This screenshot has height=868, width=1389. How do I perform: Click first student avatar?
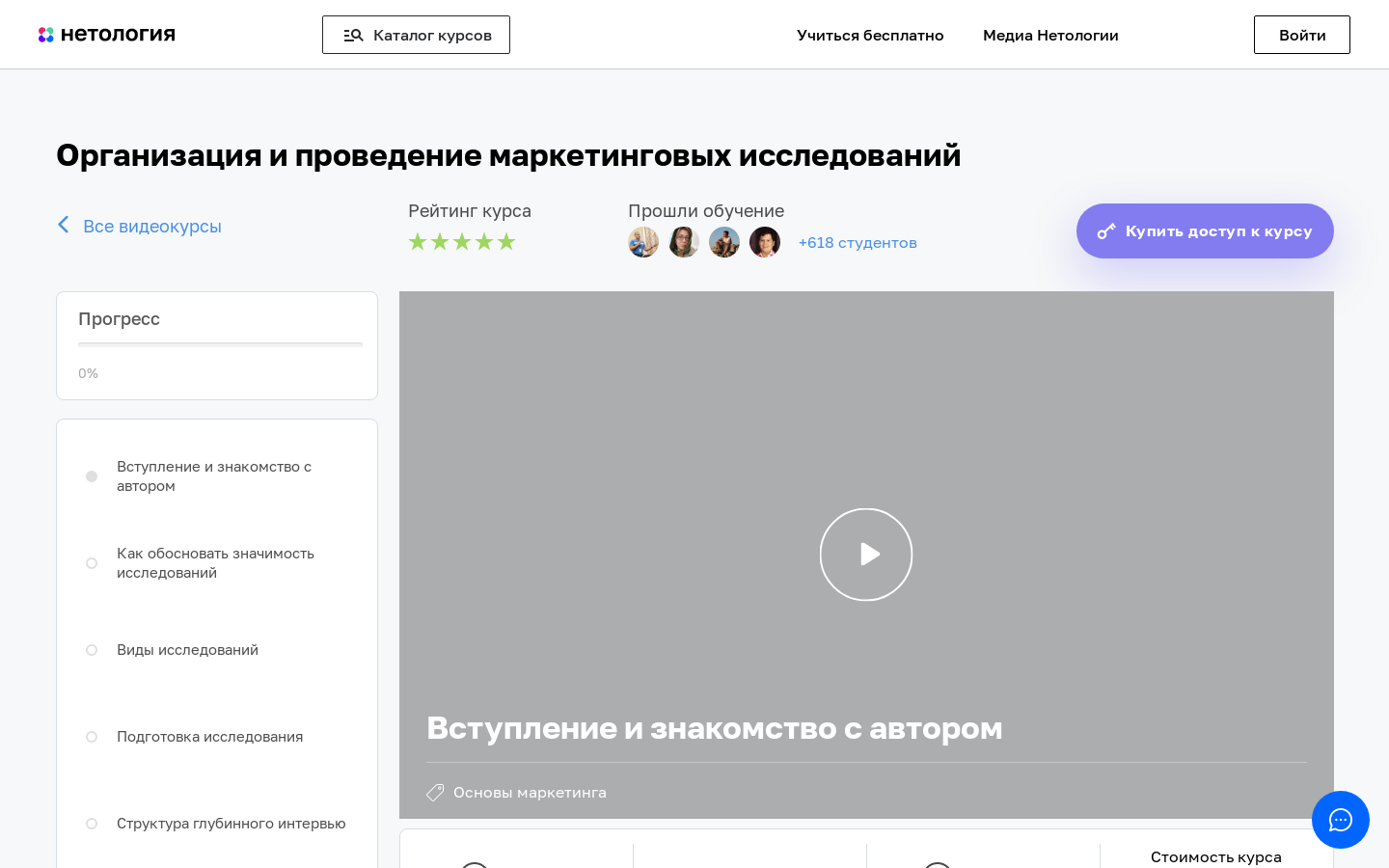pos(643,242)
